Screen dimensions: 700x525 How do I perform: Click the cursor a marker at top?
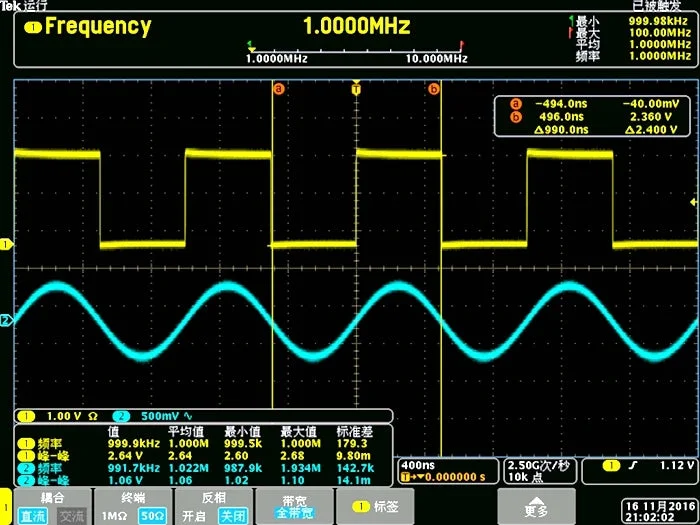click(x=279, y=89)
